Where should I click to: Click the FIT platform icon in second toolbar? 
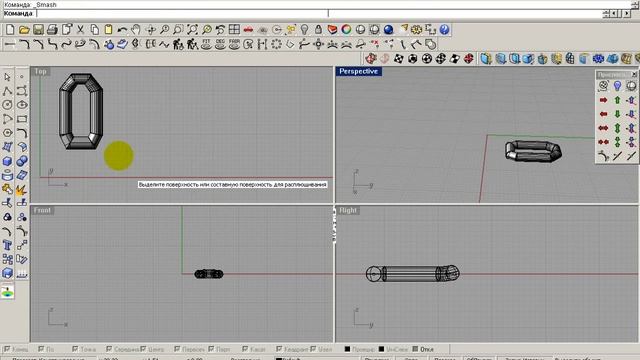206,44
